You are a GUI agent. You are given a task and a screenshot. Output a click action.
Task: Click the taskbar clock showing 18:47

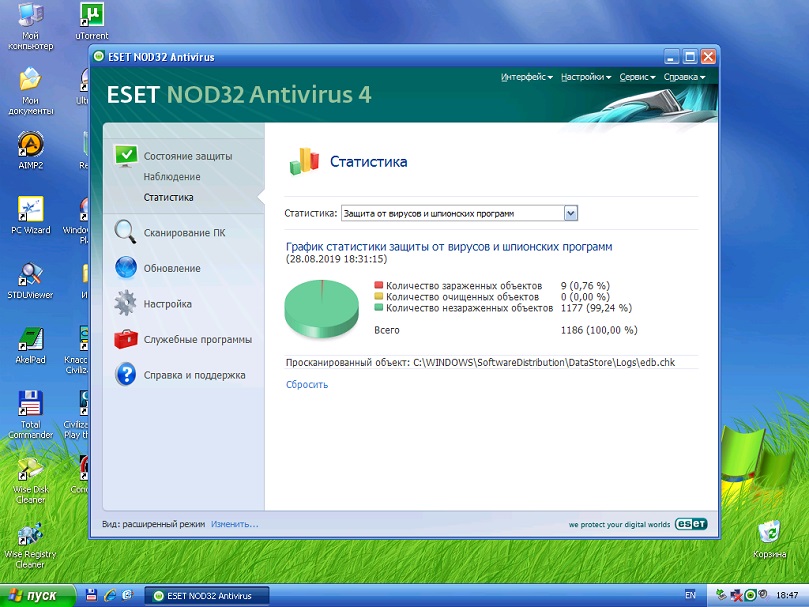[787, 595]
